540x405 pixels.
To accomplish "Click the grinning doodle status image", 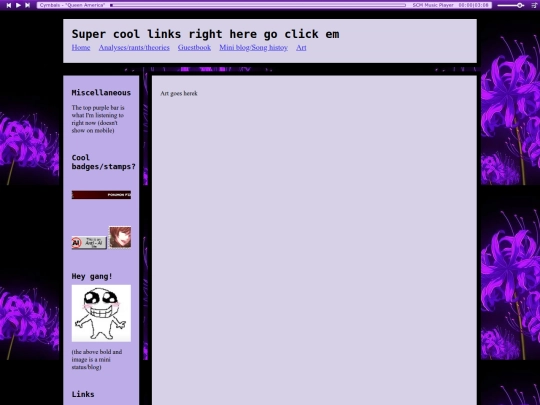I will 101,313.
